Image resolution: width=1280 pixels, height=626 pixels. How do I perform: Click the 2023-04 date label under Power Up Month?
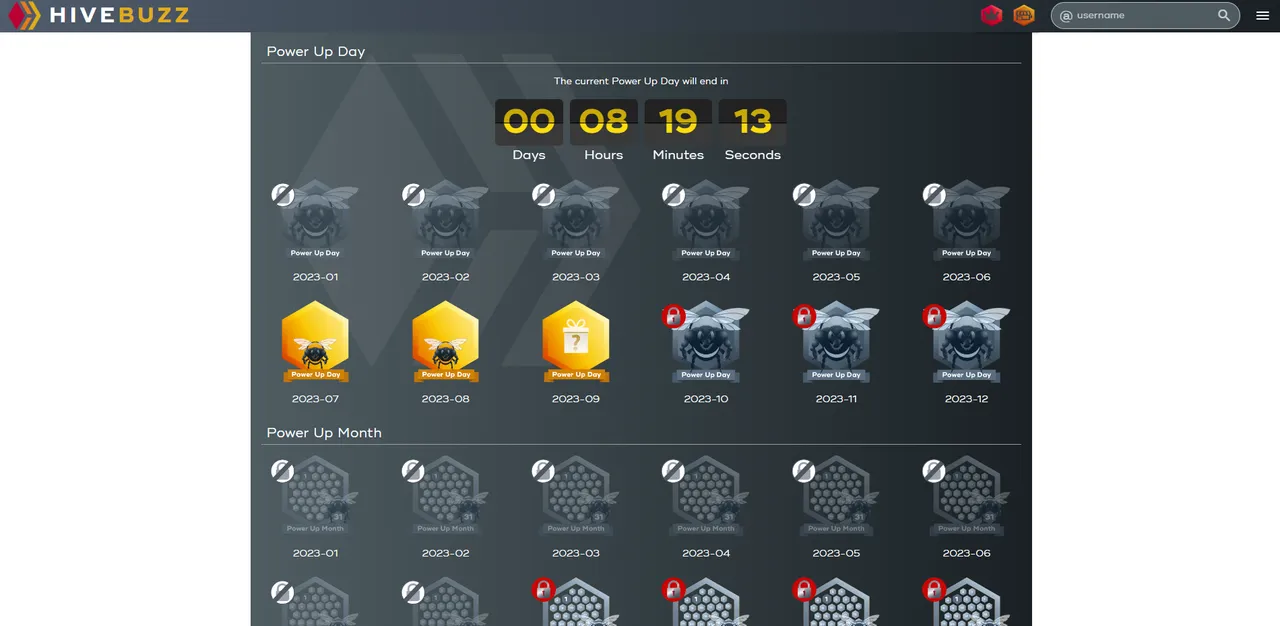coord(706,553)
